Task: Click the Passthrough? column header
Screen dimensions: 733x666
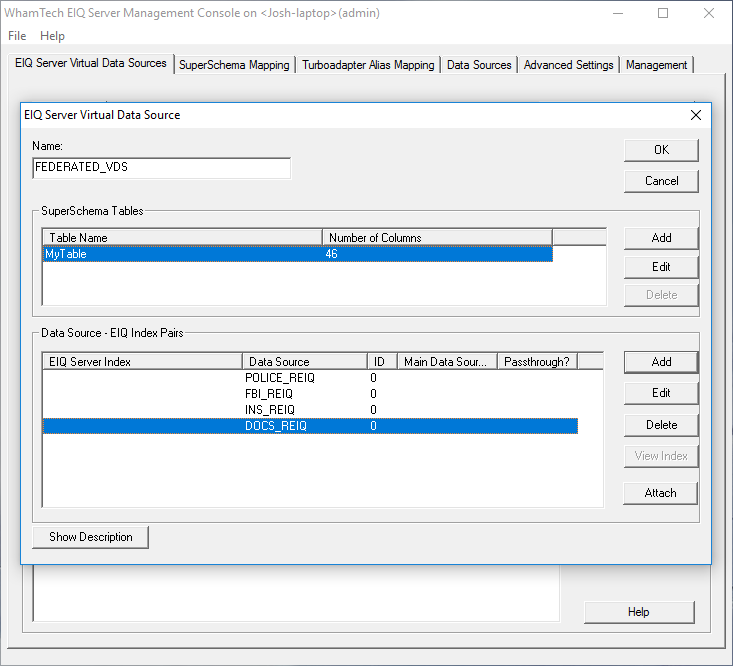Action: [x=538, y=362]
